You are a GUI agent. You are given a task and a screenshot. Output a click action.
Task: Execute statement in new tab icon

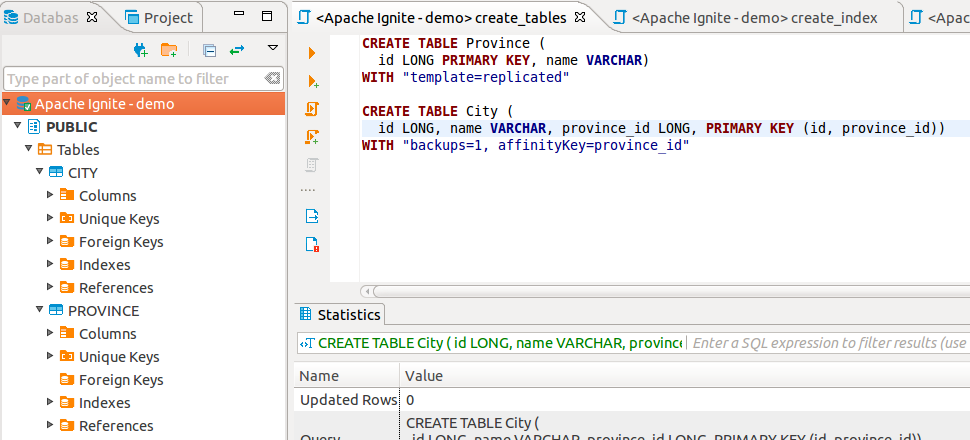click(x=313, y=81)
